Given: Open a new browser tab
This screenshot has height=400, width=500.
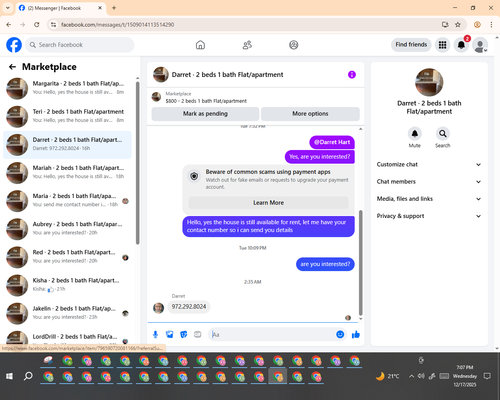Looking at the screenshot, I should tap(114, 8).
